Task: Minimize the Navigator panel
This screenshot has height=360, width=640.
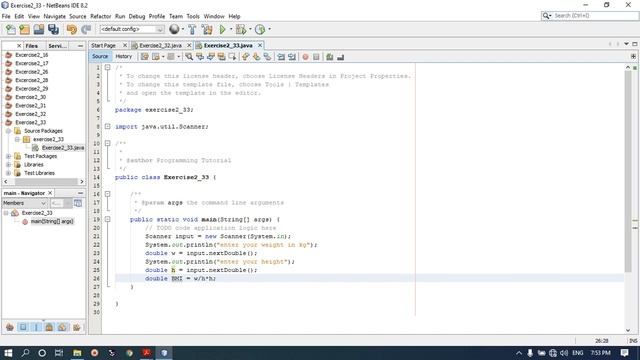Action: pyautogui.click(x=80, y=193)
